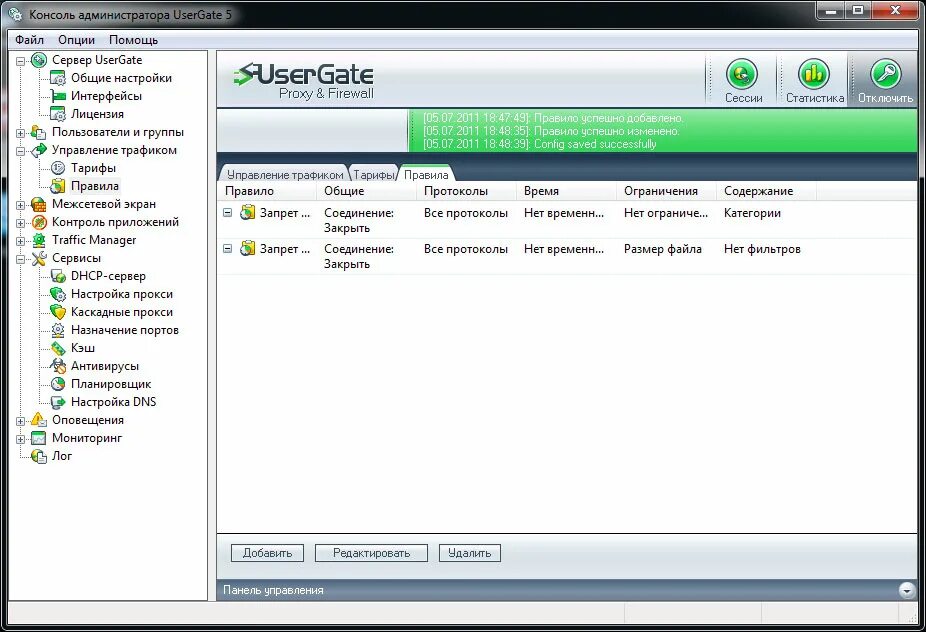926x632 pixels.
Task: Maximize the UserGate console window
Action: pos(858,10)
